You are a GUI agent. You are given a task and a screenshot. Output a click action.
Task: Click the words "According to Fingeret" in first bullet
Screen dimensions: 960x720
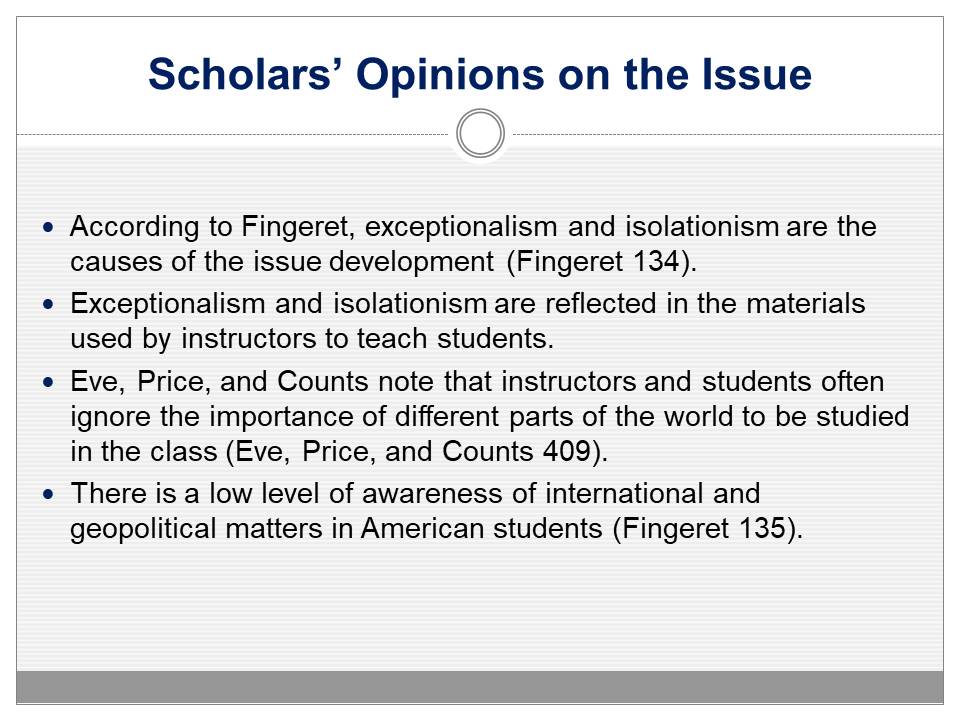(x=172, y=227)
